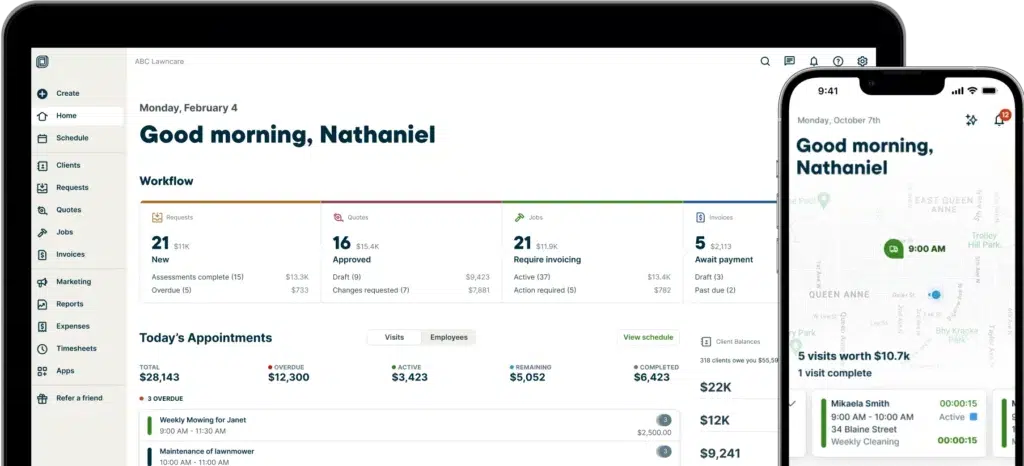Viewport: 1024px width, 466px height.
Task: Tap the phone notification bell with badge
Action: [999, 120]
